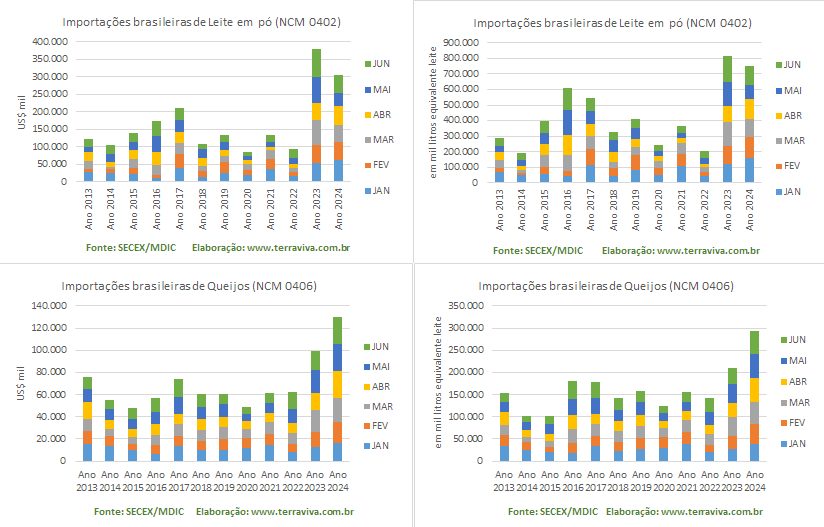Select 900.000 axis value in Leite em pó litros chart
This screenshot has height=527, width=824.
[x=461, y=43]
